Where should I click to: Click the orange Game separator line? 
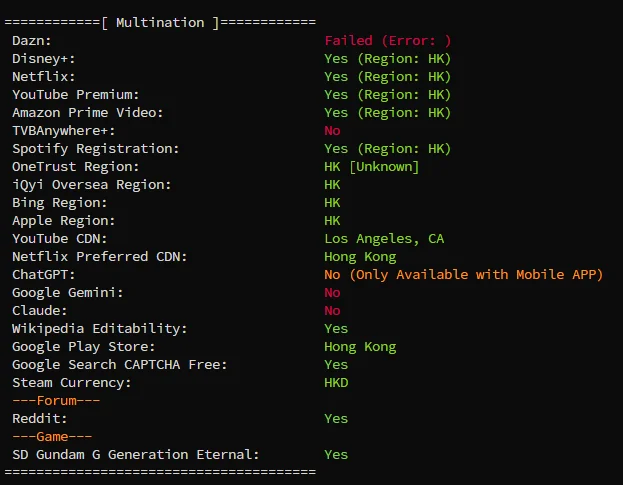(x=52, y=437)
